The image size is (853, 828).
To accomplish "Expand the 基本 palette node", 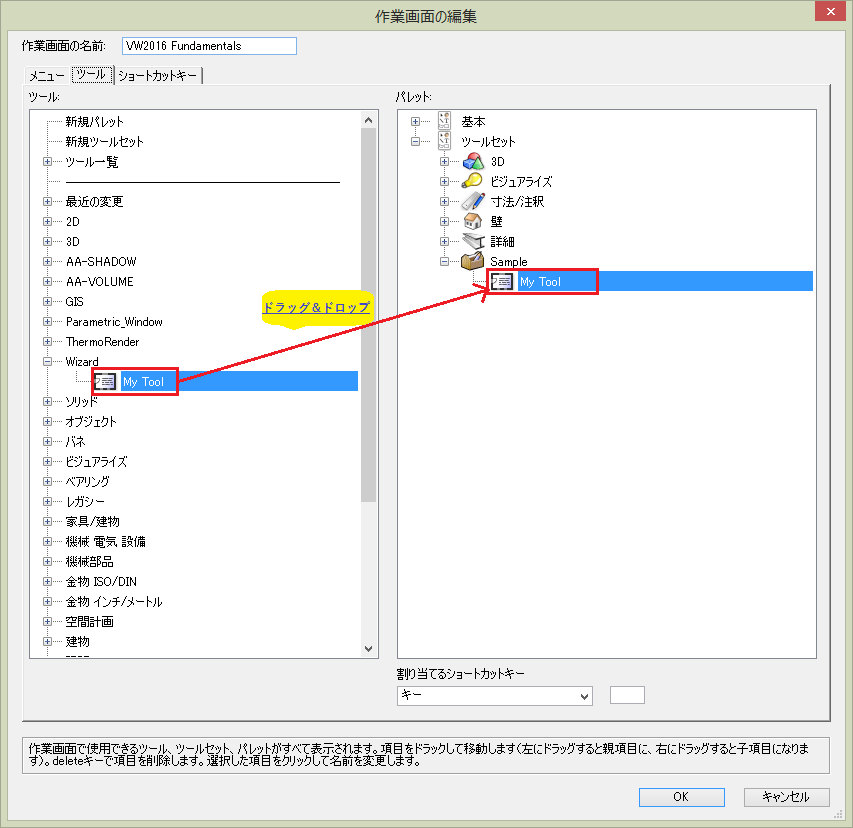I will pyautogui.click(x=415, y=121).
